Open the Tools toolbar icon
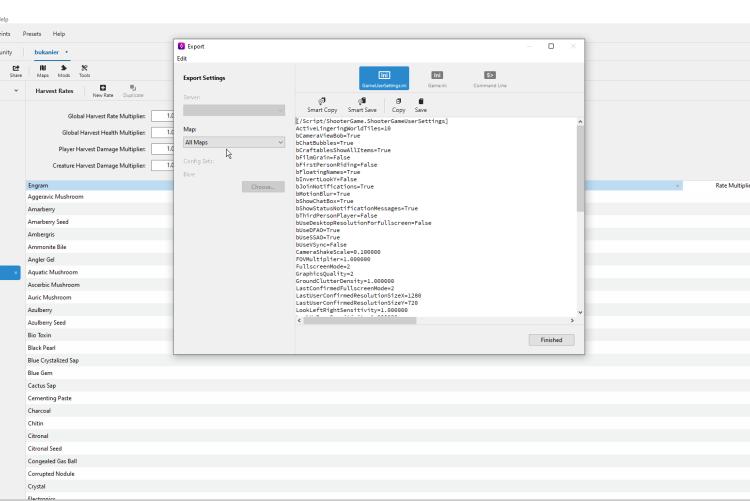 click(x=85, y=70)
